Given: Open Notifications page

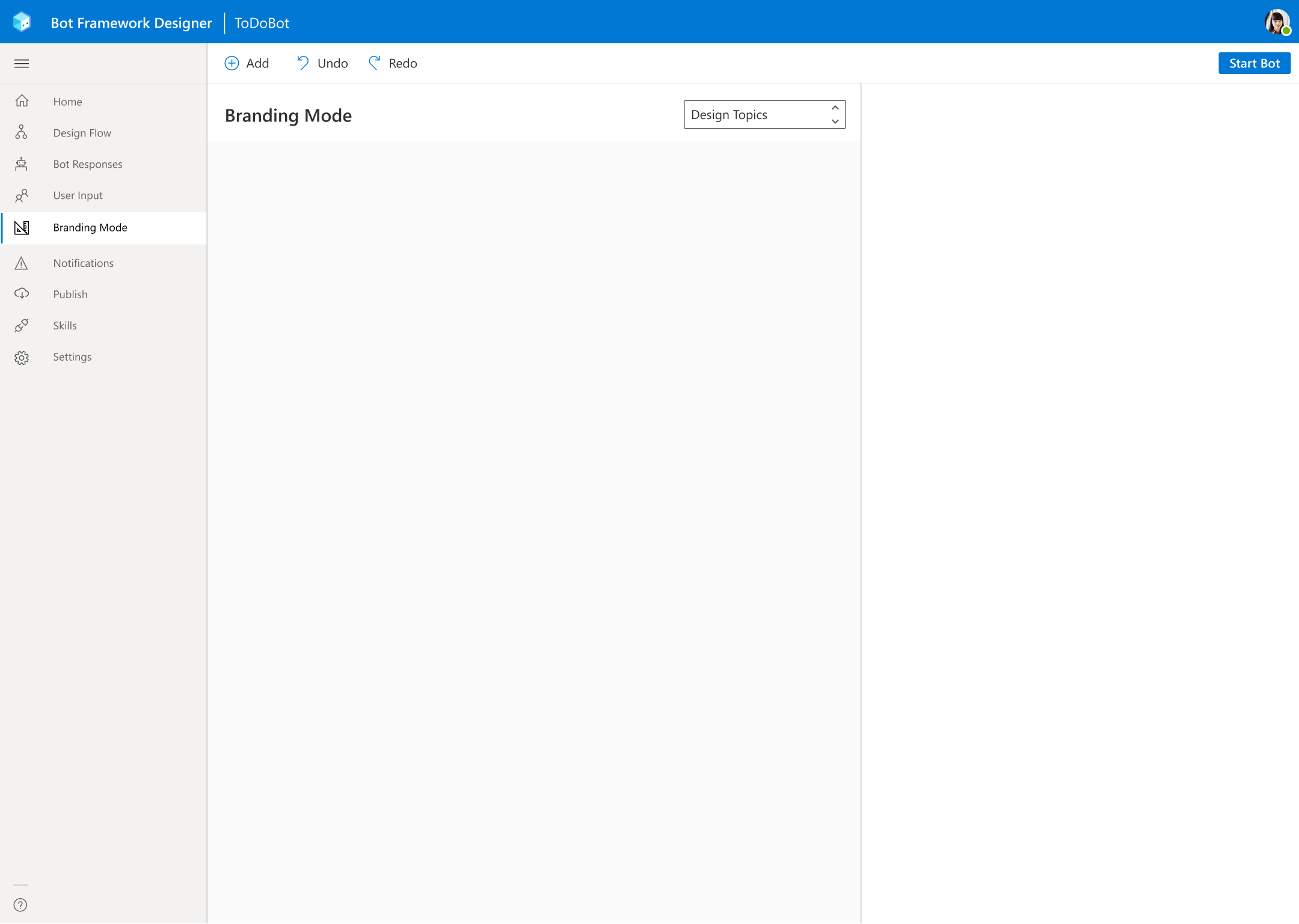Looking at the screenshot, I should pos(104,263).
